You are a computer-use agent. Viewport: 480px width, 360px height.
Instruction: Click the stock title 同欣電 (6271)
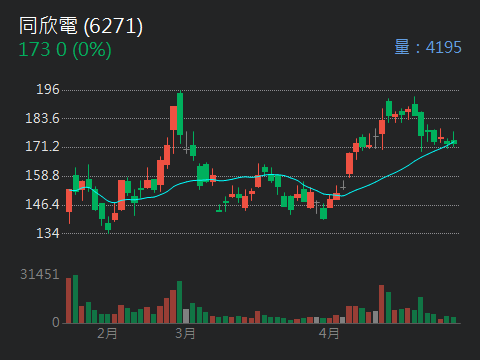(x=81, y=26)
